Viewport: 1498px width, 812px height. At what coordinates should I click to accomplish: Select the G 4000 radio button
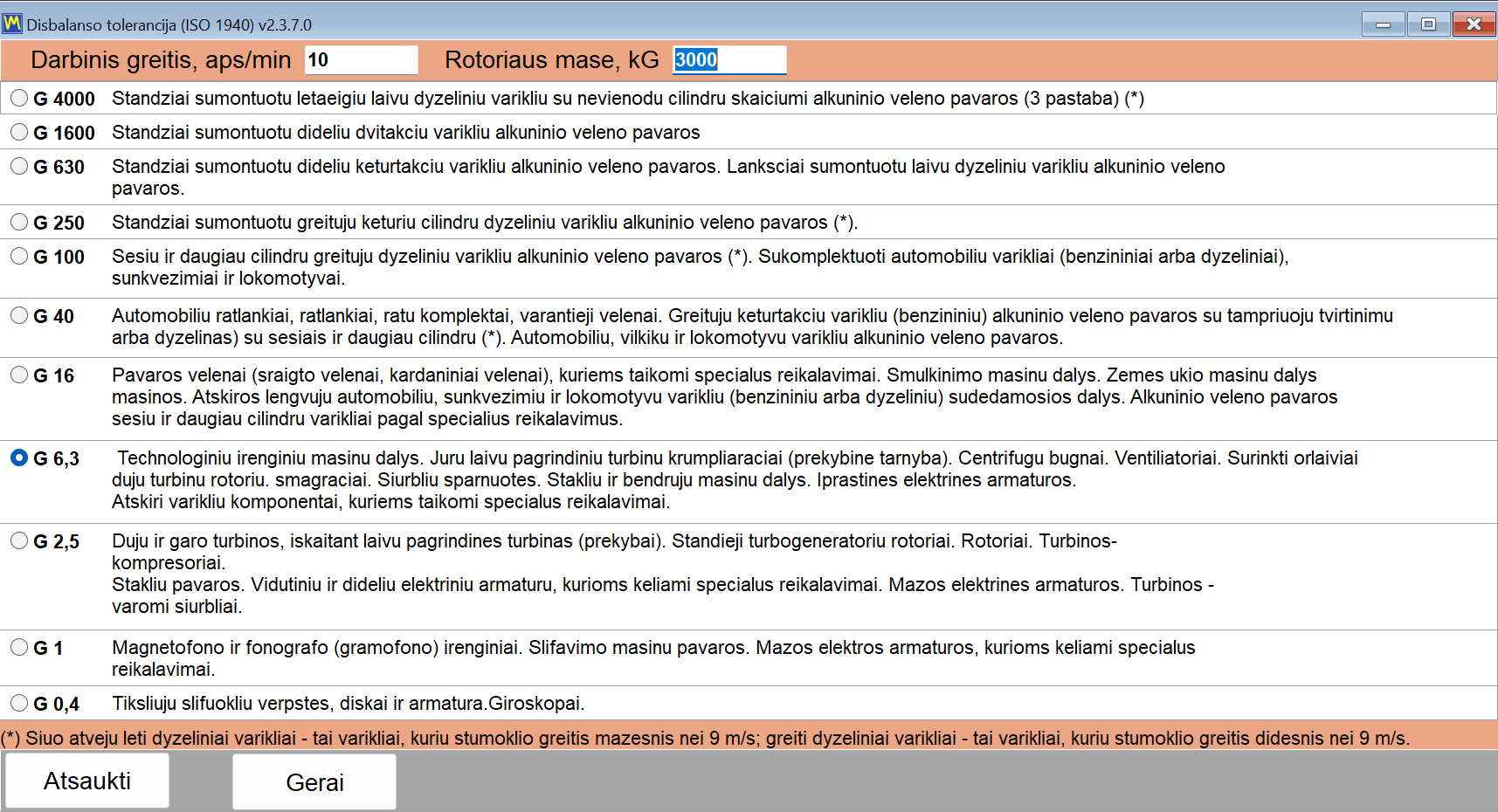pos(19,99)
